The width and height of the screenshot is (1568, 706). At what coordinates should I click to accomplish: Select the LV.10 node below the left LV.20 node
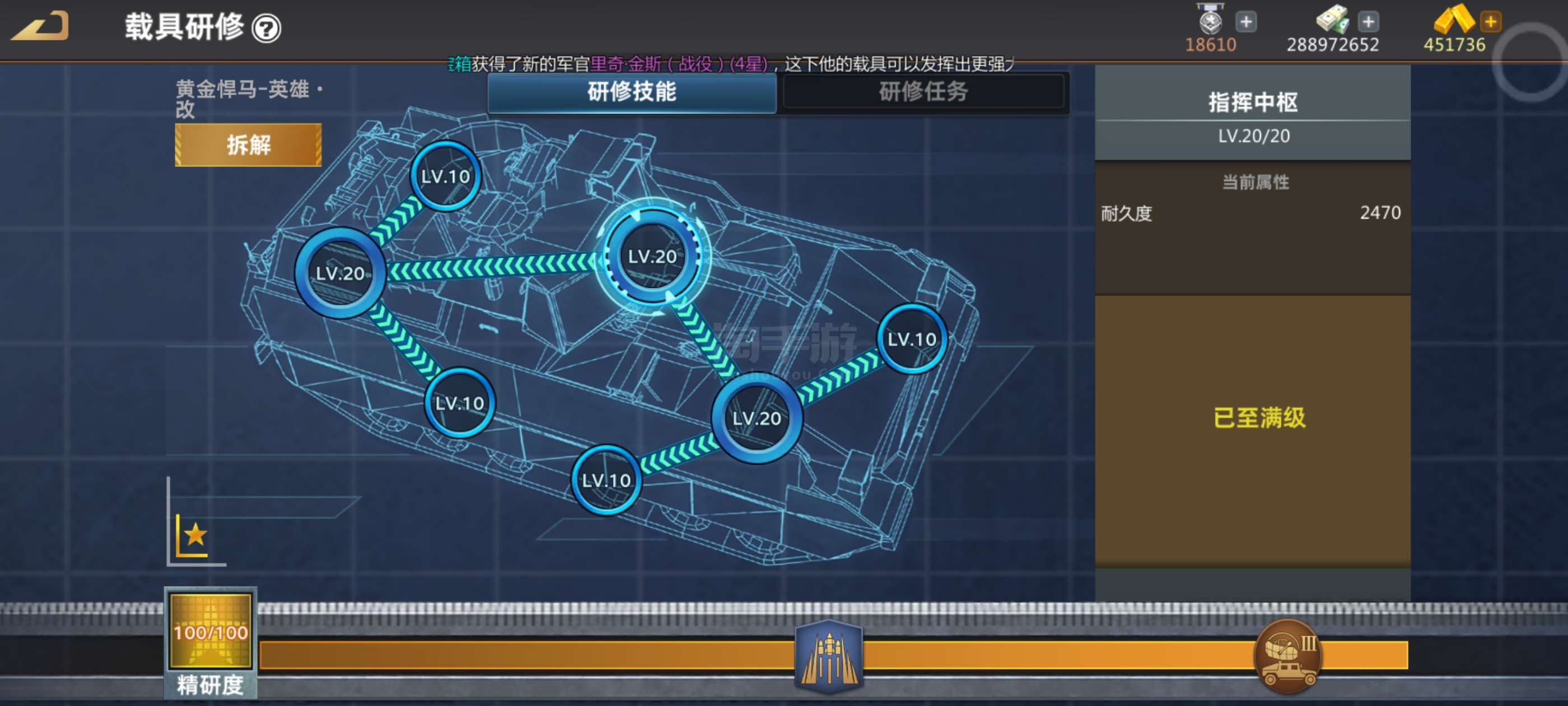[460, 403]
